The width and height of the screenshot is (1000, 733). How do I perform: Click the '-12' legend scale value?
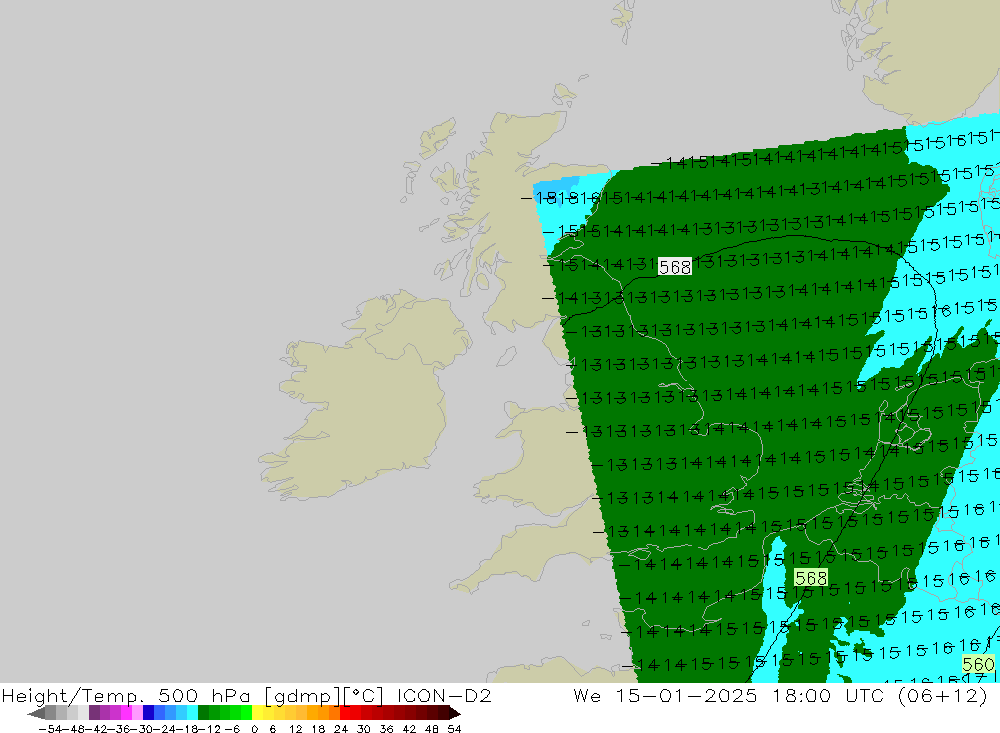[209, 729]
